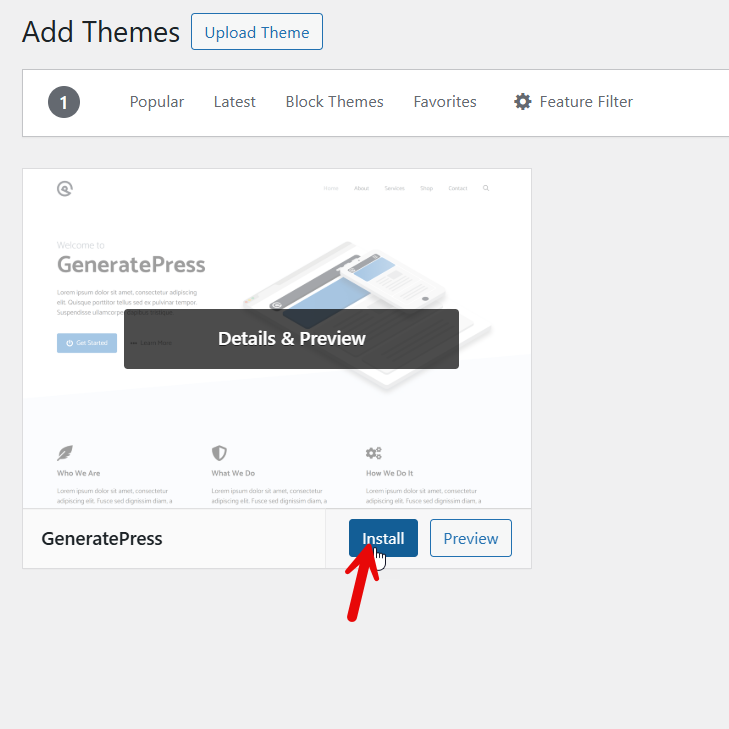Image resolution: width=729 pixels, height=729 pixels.
Task: Click the Get Started button in screenshot
Action: (x=87, y=343)
